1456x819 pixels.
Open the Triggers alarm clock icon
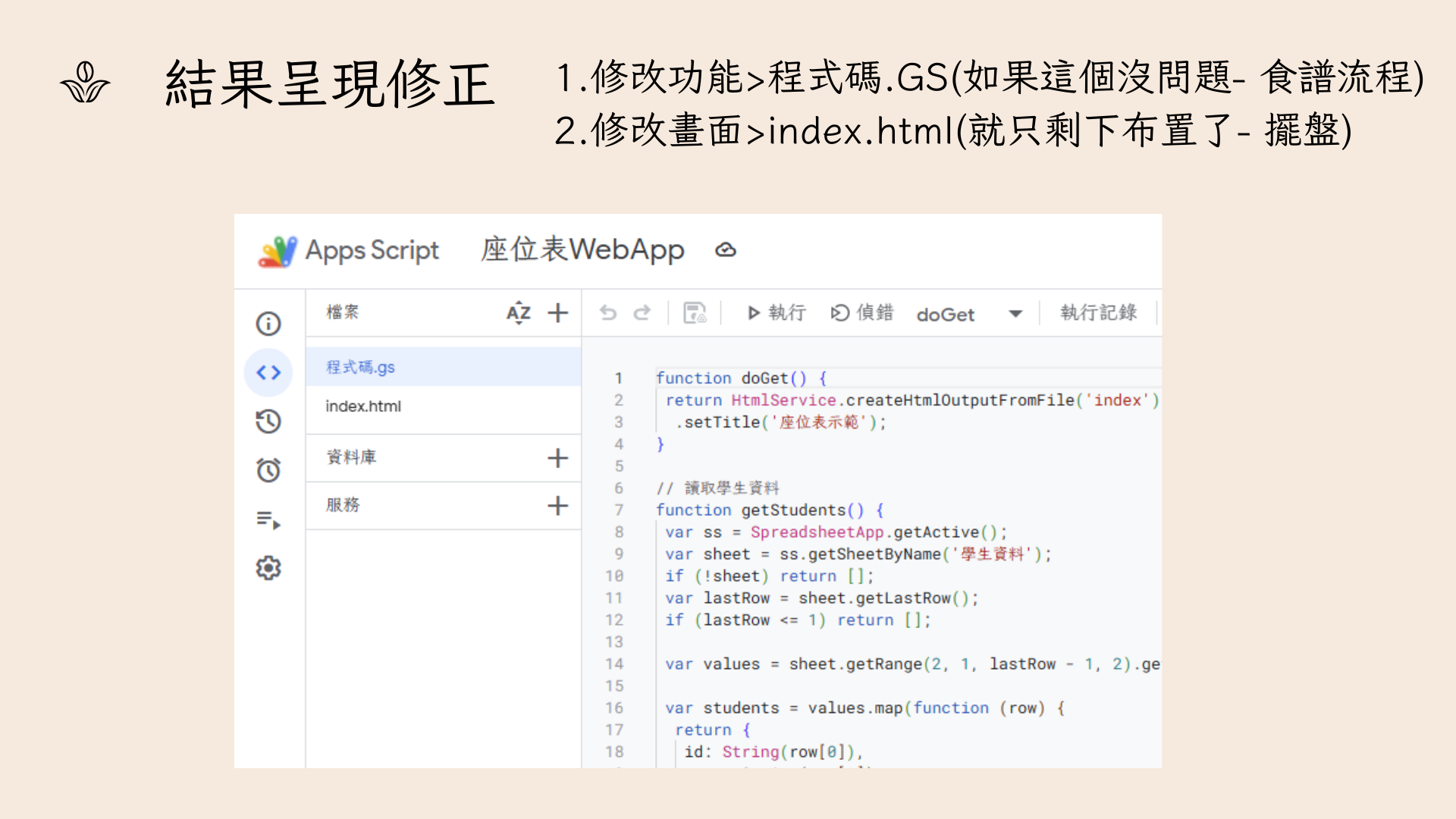point(268,470)
